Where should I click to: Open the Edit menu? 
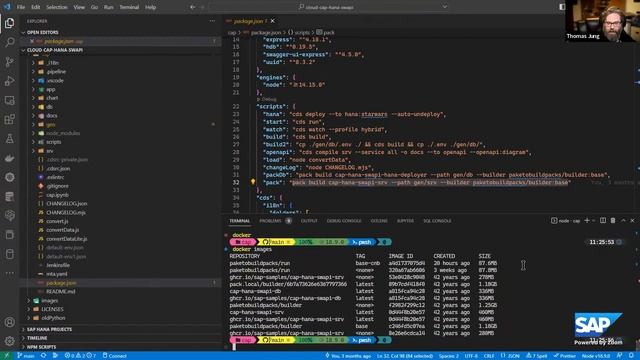pyautogui.click(x=36, y=7)
